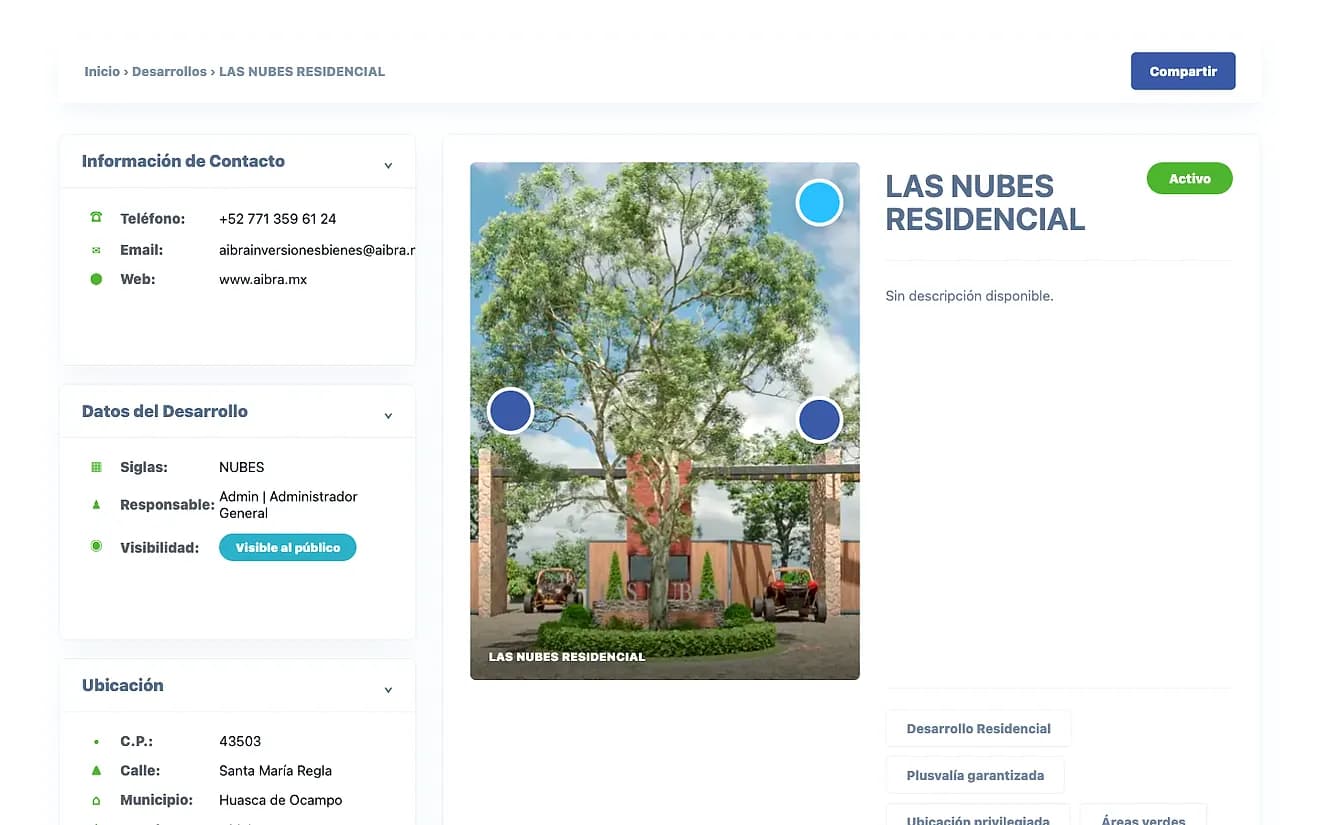Image resolution: width=1320 pixels, height=825 pixels.
Task: Click the light blue circle on image
Action: (x=819, y=203)
